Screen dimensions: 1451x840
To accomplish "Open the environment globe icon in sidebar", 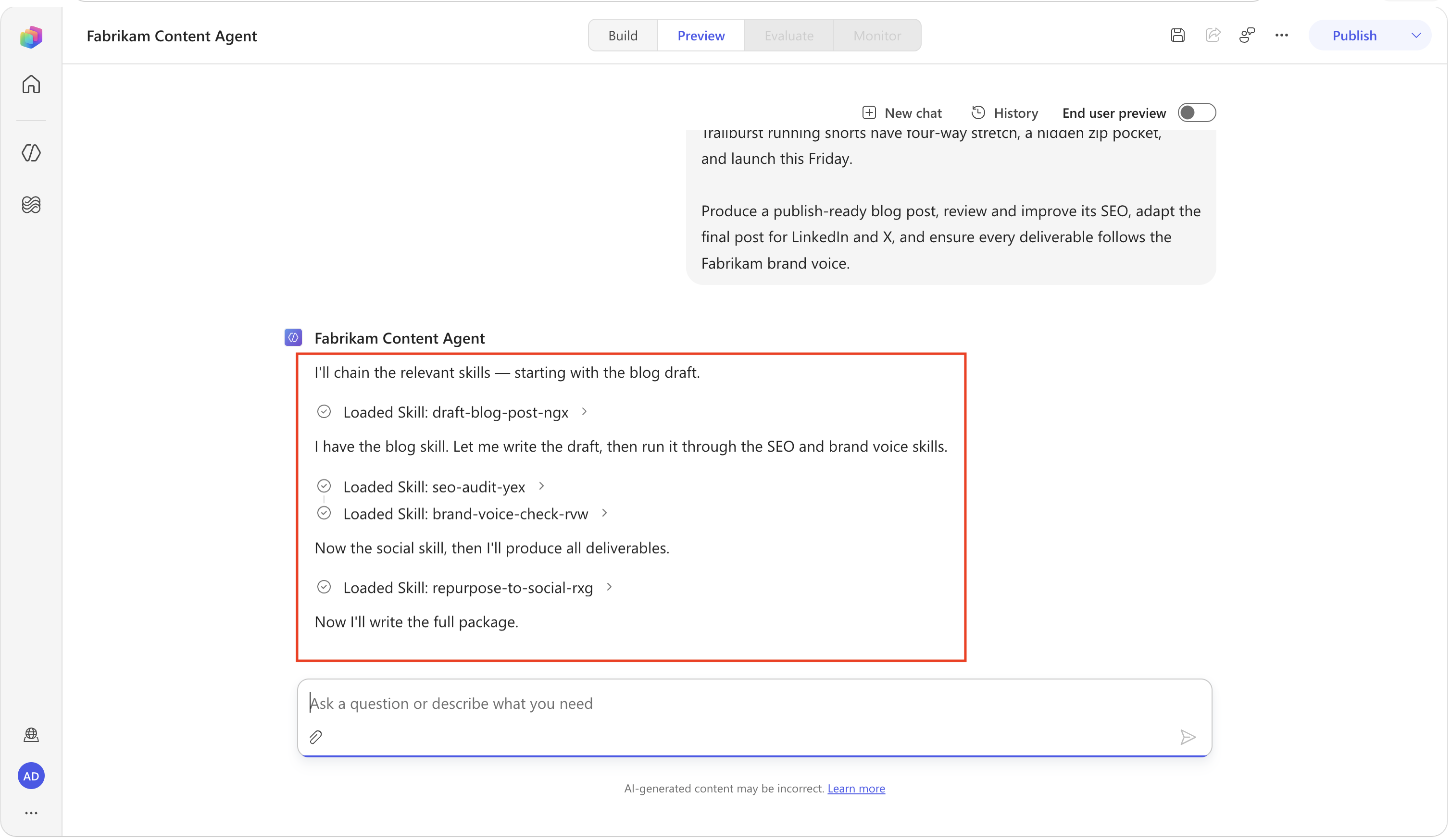I will (31, 735).
